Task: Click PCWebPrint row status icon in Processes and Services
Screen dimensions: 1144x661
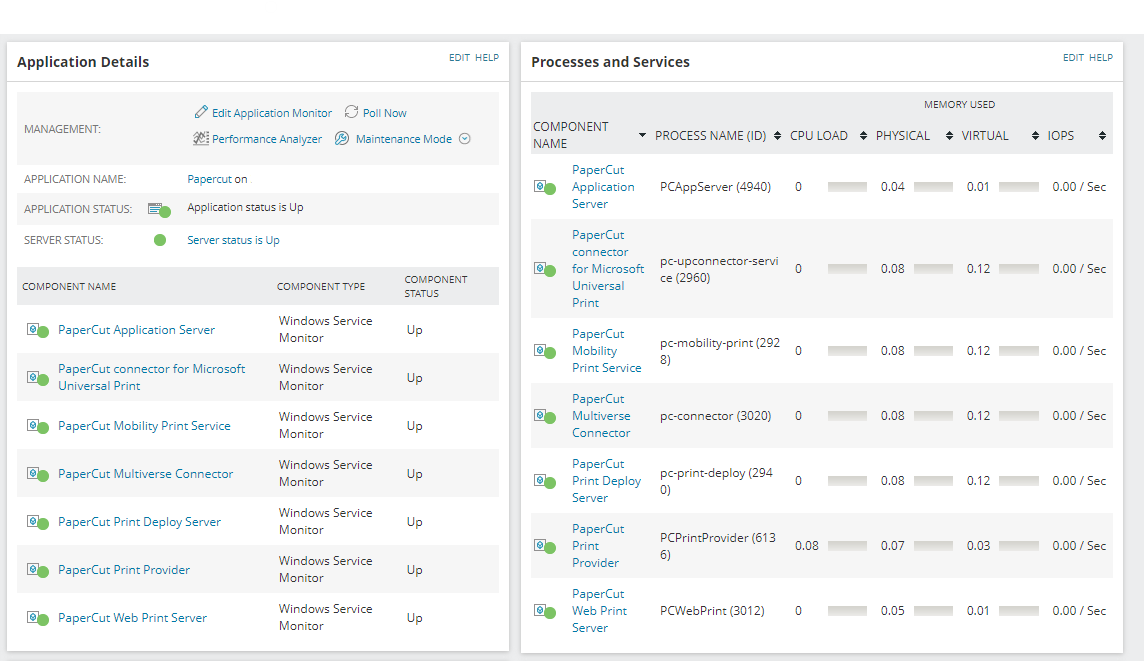Action: (545, 611)
